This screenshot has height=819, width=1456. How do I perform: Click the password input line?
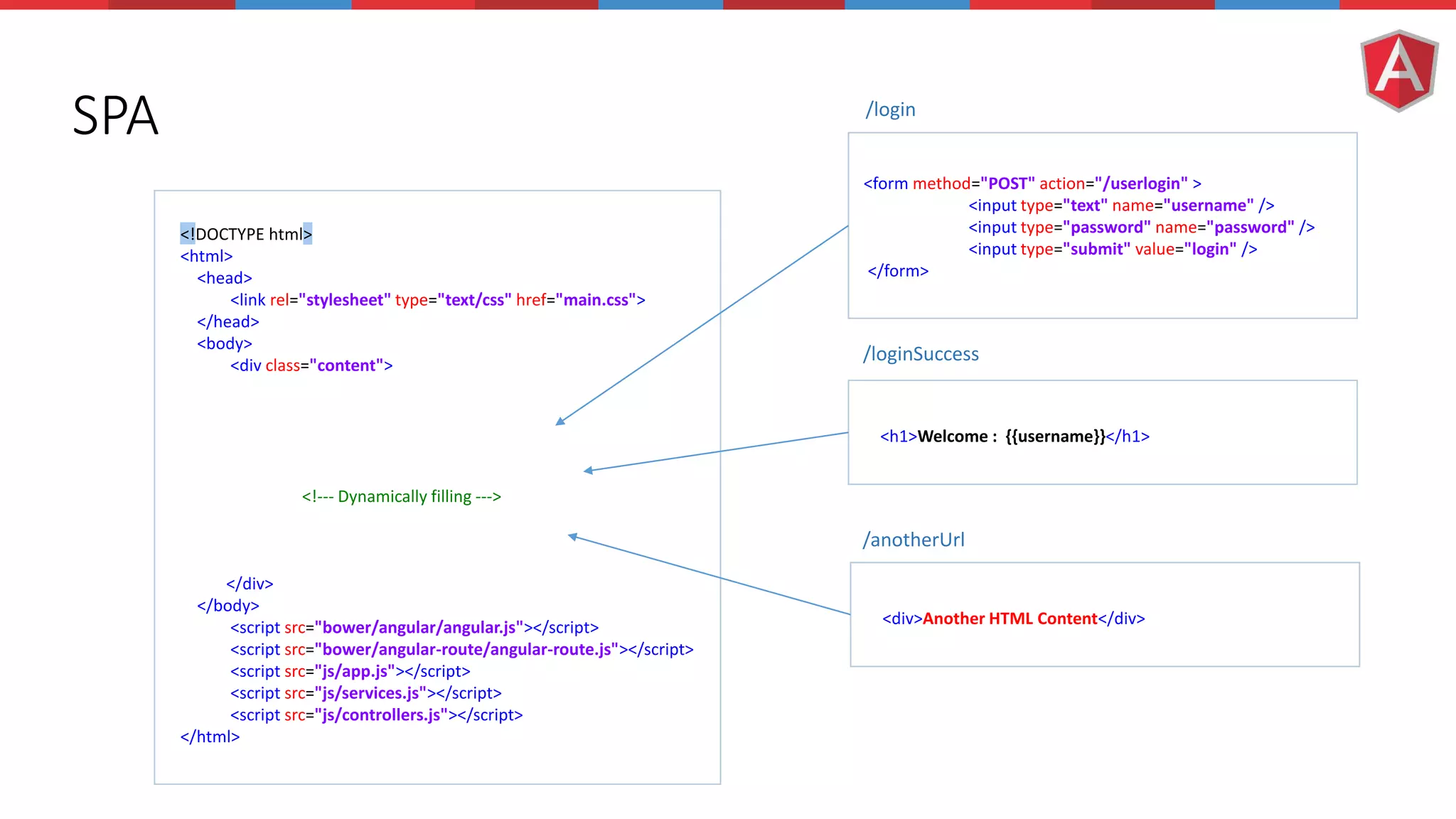click(1140, 227)
